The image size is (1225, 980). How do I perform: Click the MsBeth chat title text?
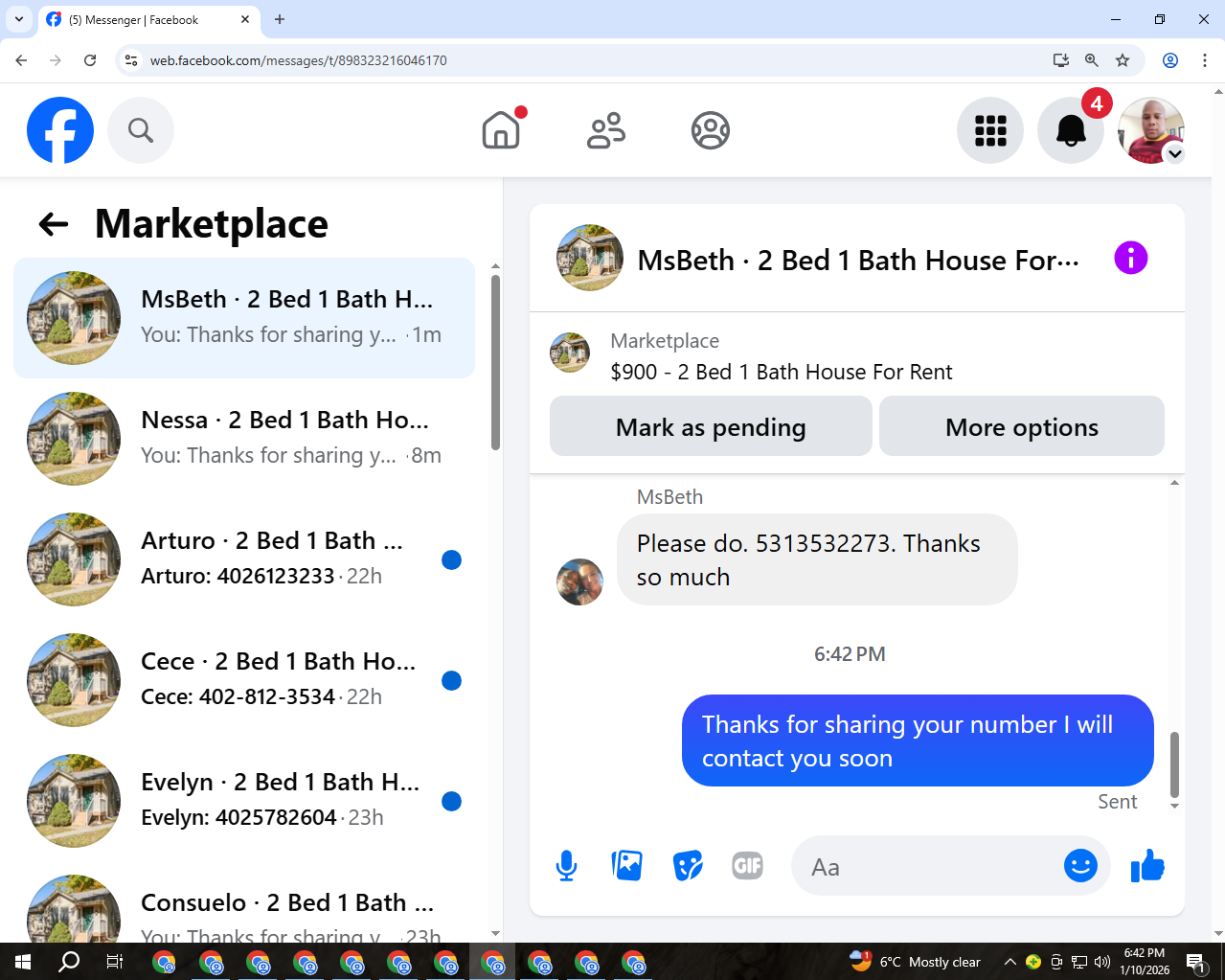[x=858, y=260]
